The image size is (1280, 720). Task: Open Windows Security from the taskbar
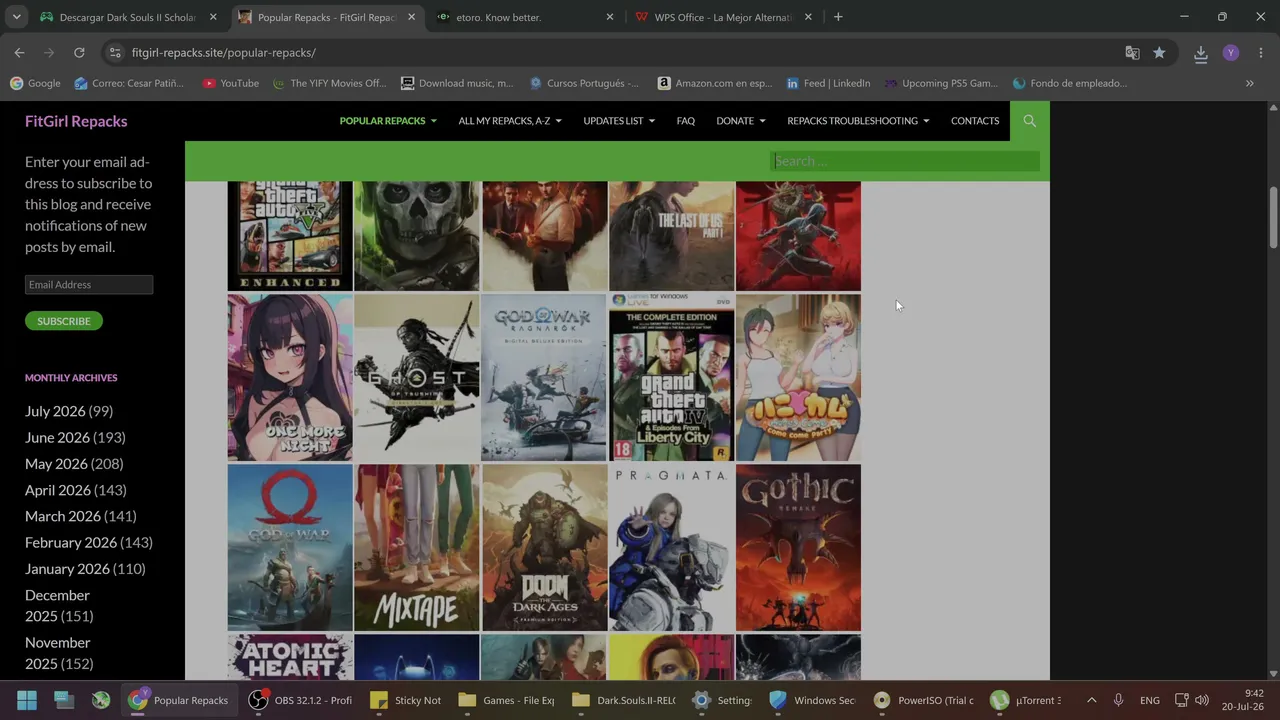pyautogui.click(x=811, y=700)
